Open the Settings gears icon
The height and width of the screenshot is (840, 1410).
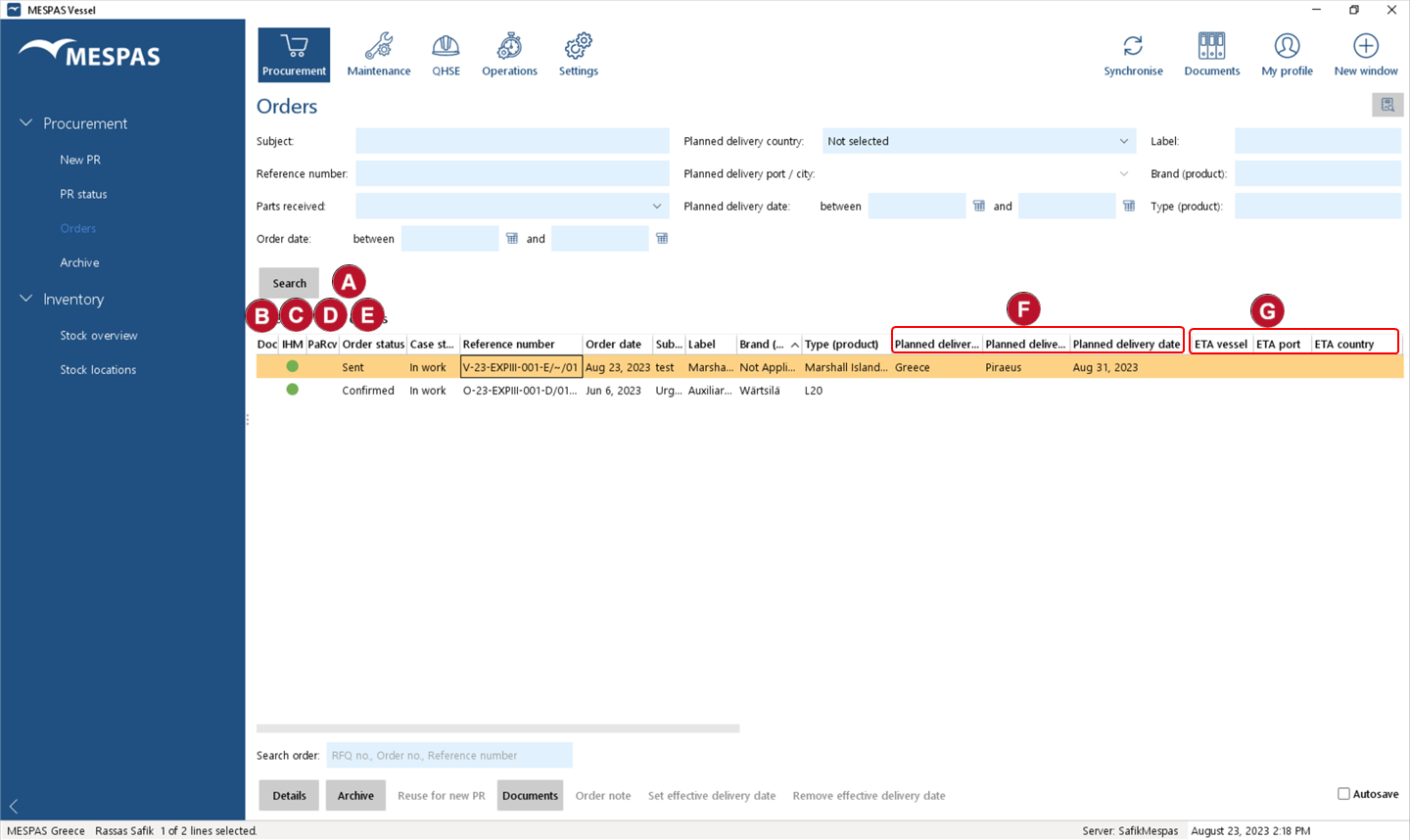579,46
